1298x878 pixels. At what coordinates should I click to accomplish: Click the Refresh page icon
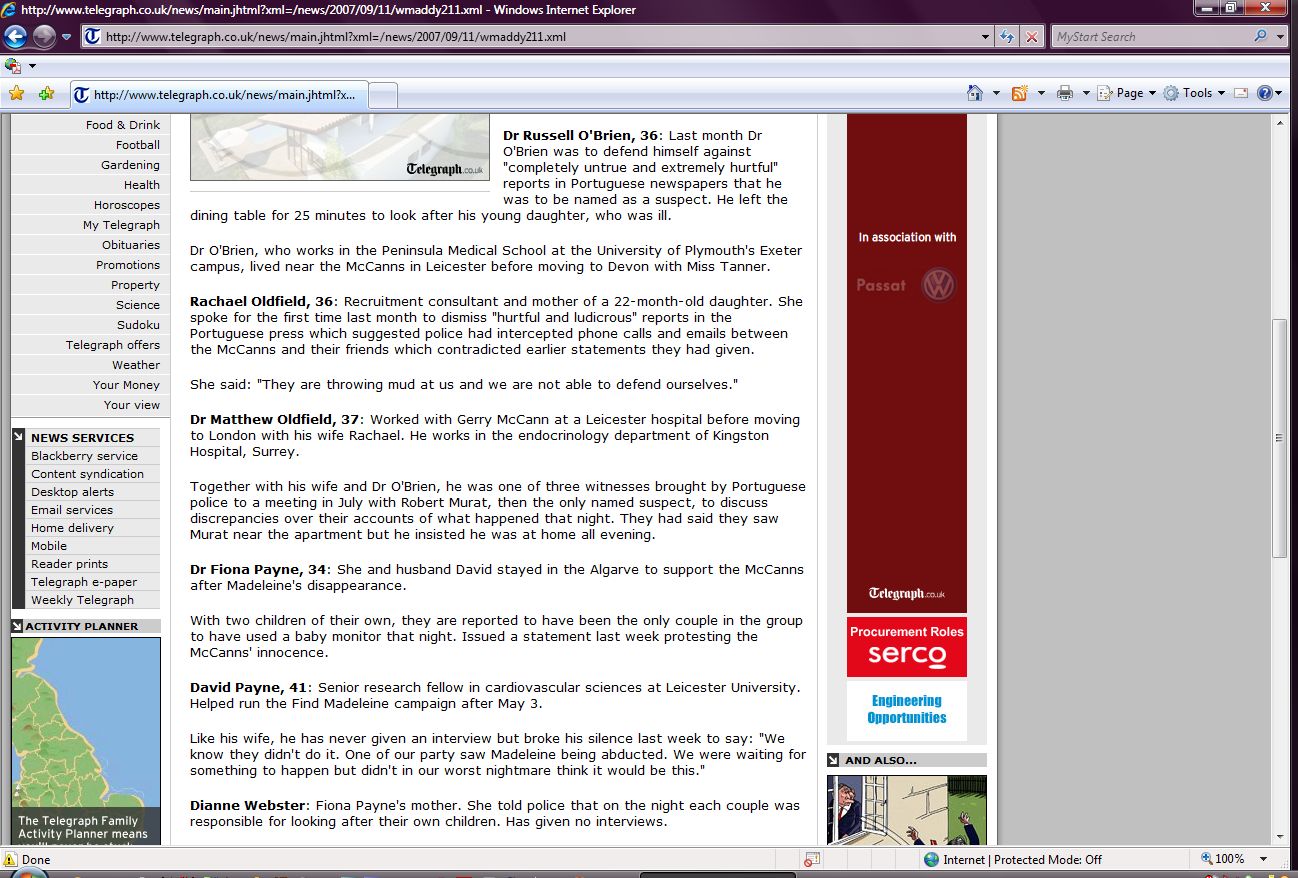coord(1008,37)
